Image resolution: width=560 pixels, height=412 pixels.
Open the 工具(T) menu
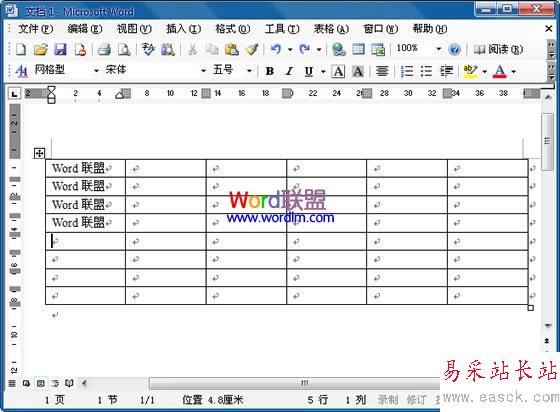[282, 29]
